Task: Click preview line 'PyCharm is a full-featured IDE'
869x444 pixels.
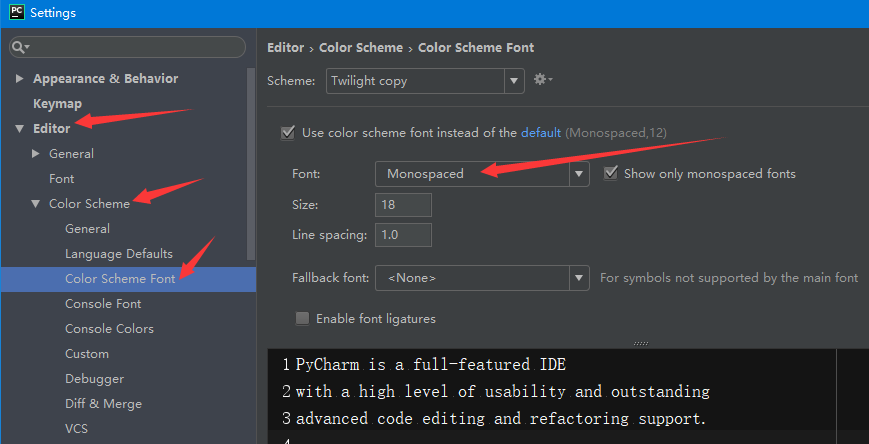Action: 431,365
